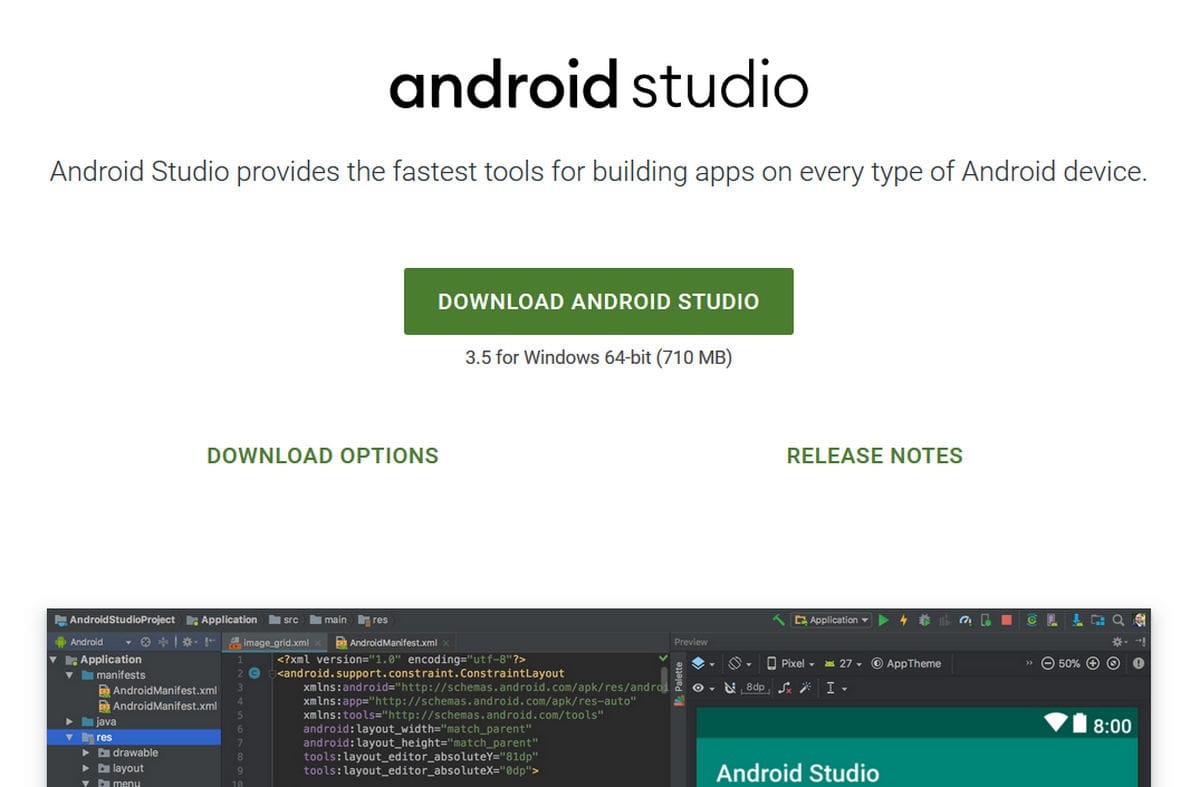Screen dimensions: 1200x787
Task: Expand the layout folder arrow
Action: click(x=86, y=768)
